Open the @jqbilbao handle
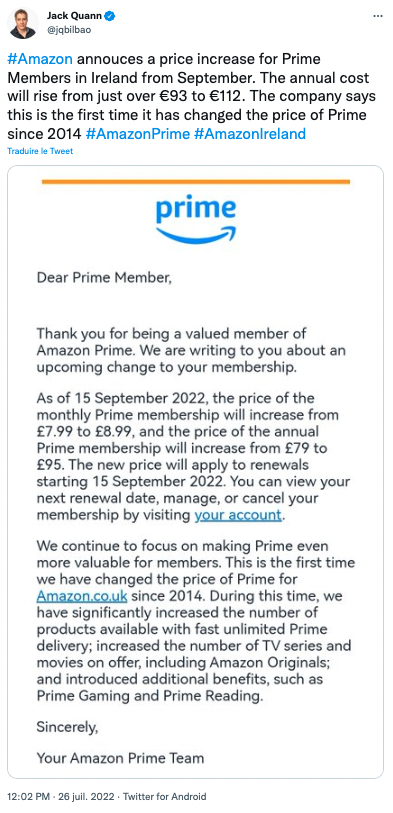The width and height of the screenshot is (393, 813). pos(68,30)
